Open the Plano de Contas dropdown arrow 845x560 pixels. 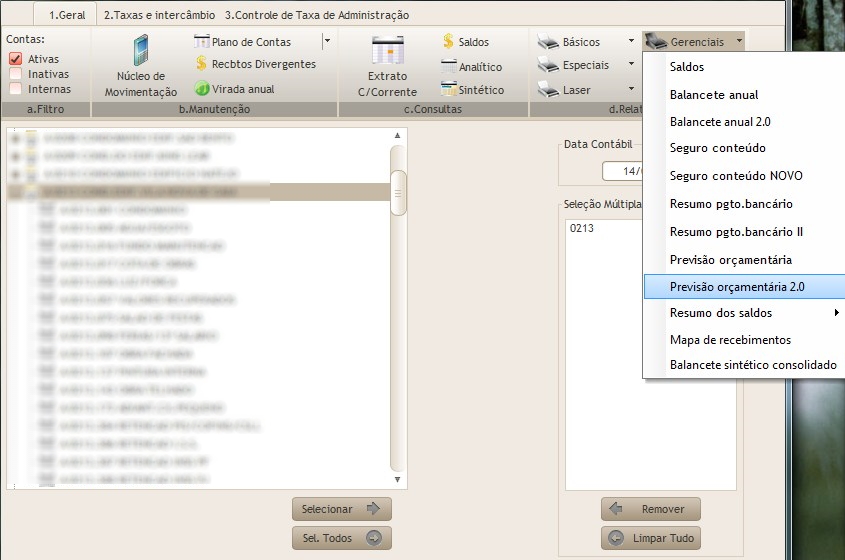click(x=326, y=42)
